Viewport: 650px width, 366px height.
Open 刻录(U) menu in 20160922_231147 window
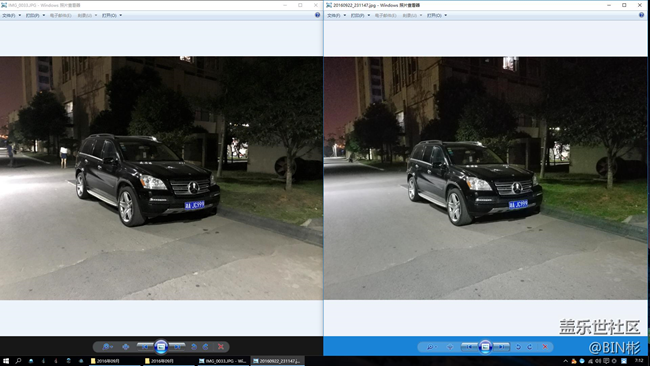[x=412, y=15]
